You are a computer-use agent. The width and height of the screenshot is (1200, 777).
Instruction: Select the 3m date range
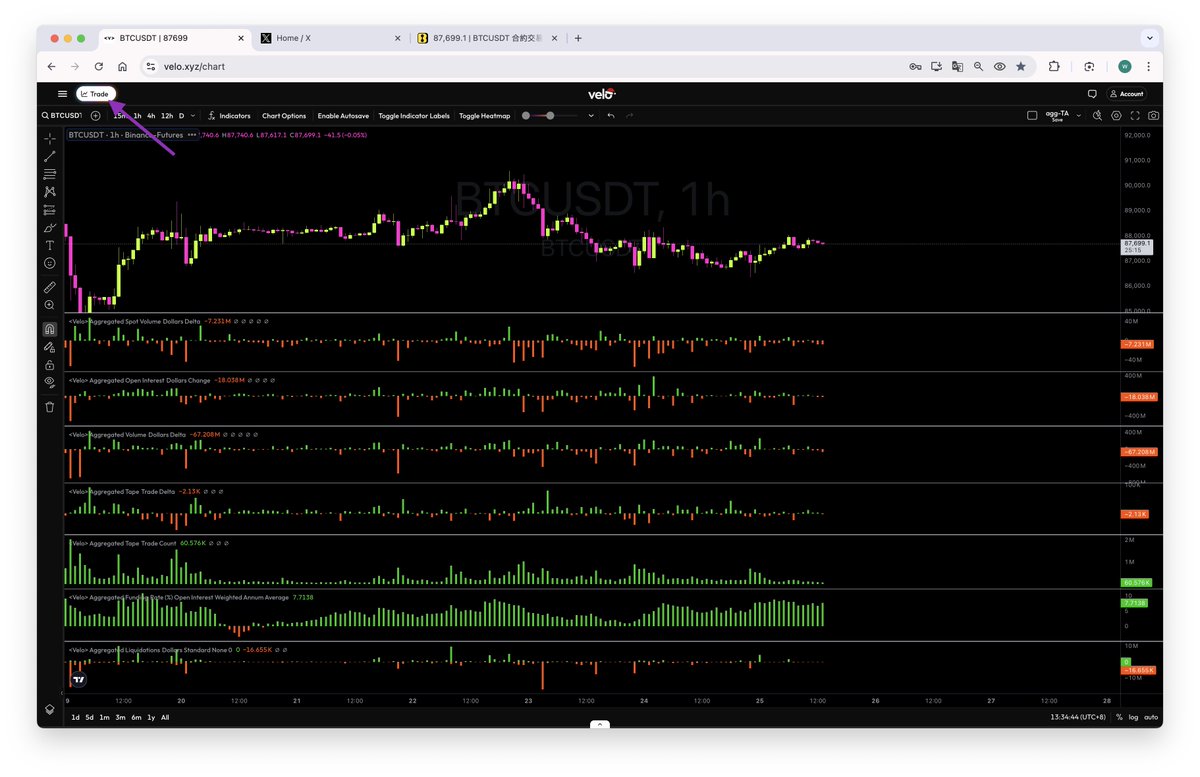tap(120, 717)
